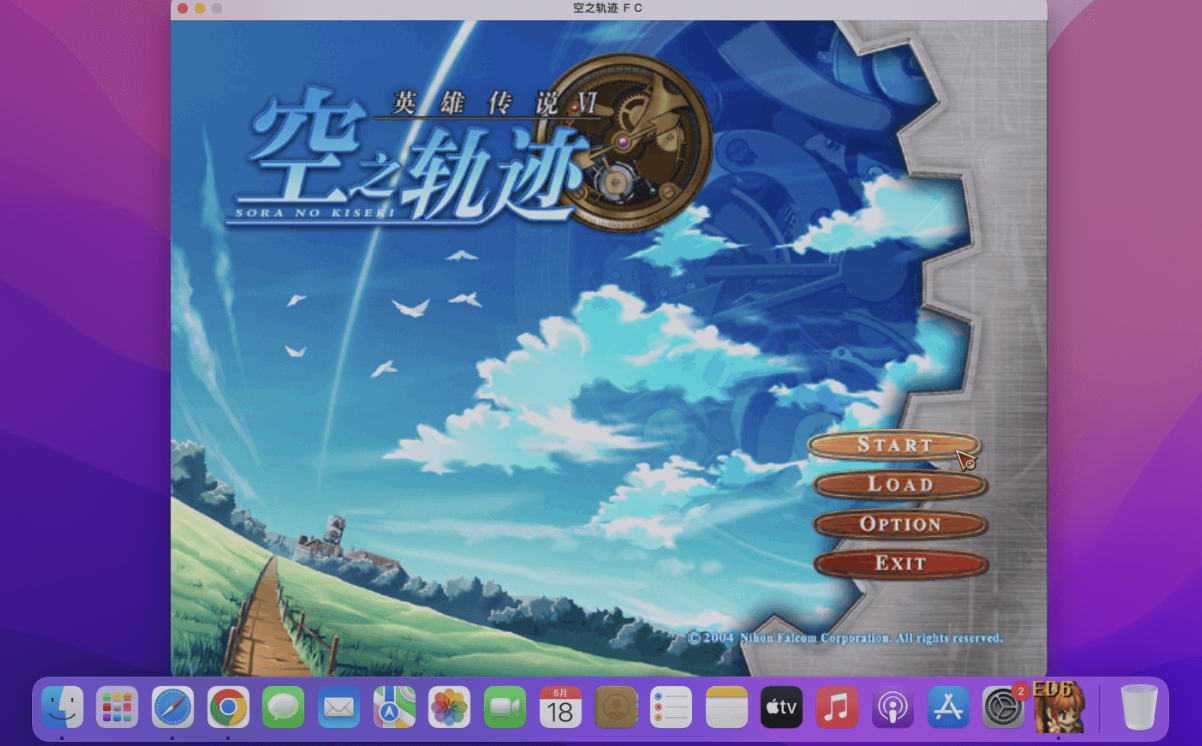Viewport: 1202px width, 746px height.
Task: Open Calendar showing 18 in the dock
Action: point(560,708)
